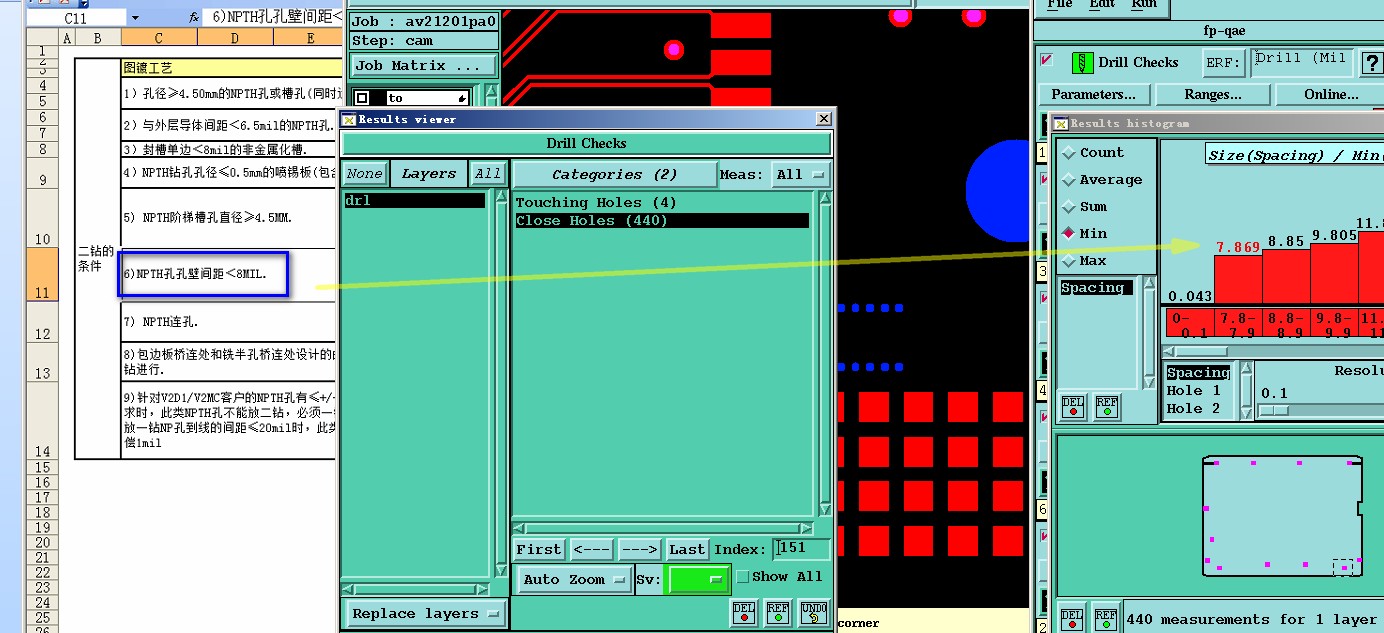Close the Results viewer window

[x=823, y=119]
